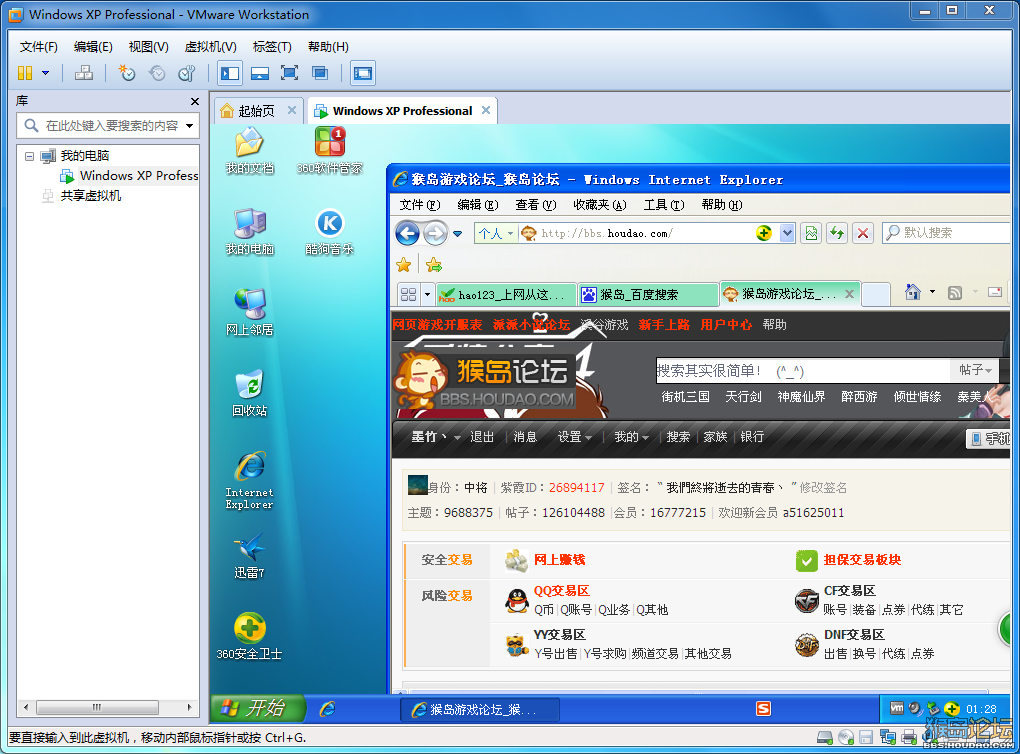Select the Internet Explorer desktop icon
The width and height of the screenshot is (1020, 754).
249,480
